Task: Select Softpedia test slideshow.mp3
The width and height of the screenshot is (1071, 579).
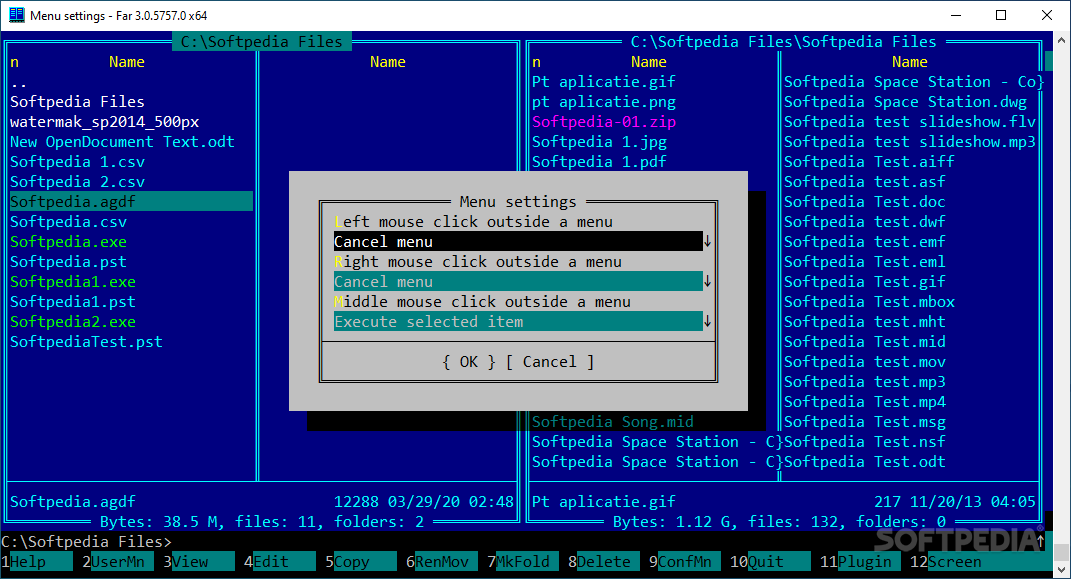Action: tap(910, 142)
